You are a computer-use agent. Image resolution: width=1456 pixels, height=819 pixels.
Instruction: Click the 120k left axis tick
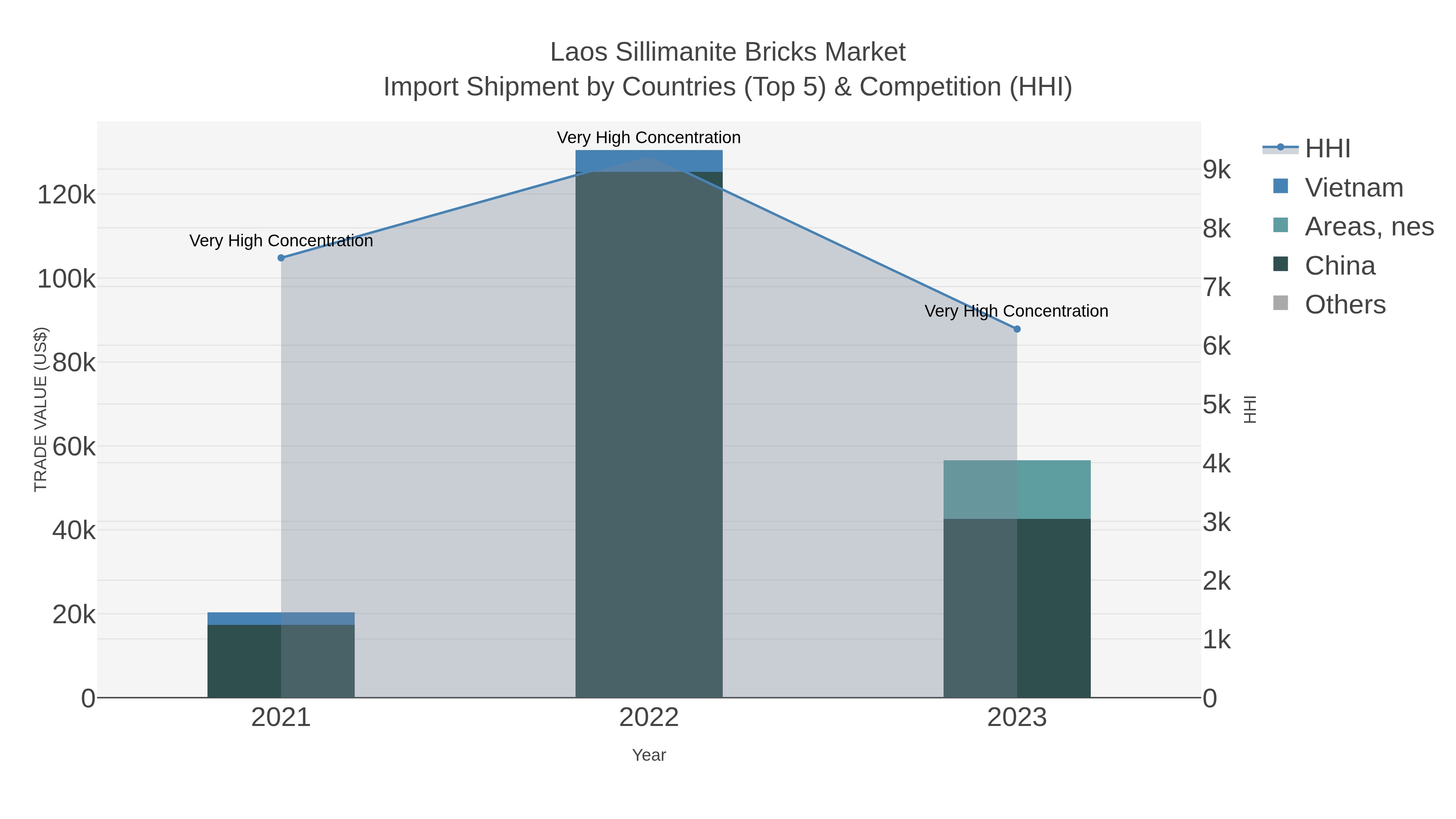point(67,195)
